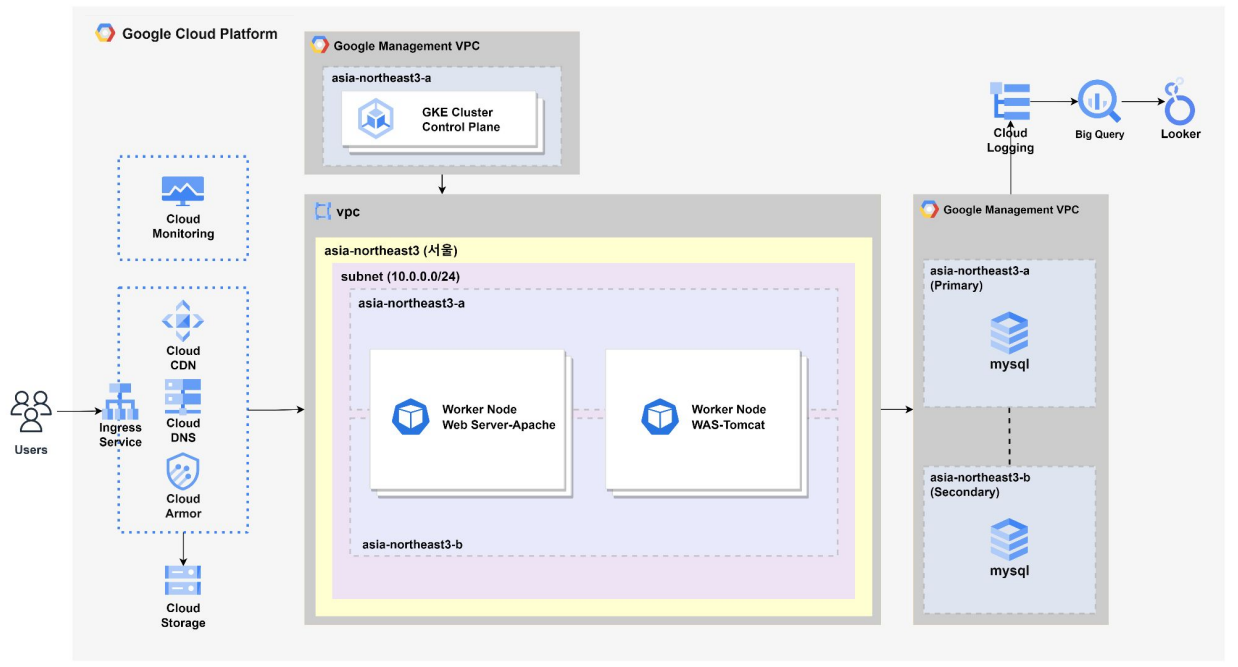Viewport: 1238px width, 667px height.
Task: Click the Looker icon
Action: click(1180, 102)
